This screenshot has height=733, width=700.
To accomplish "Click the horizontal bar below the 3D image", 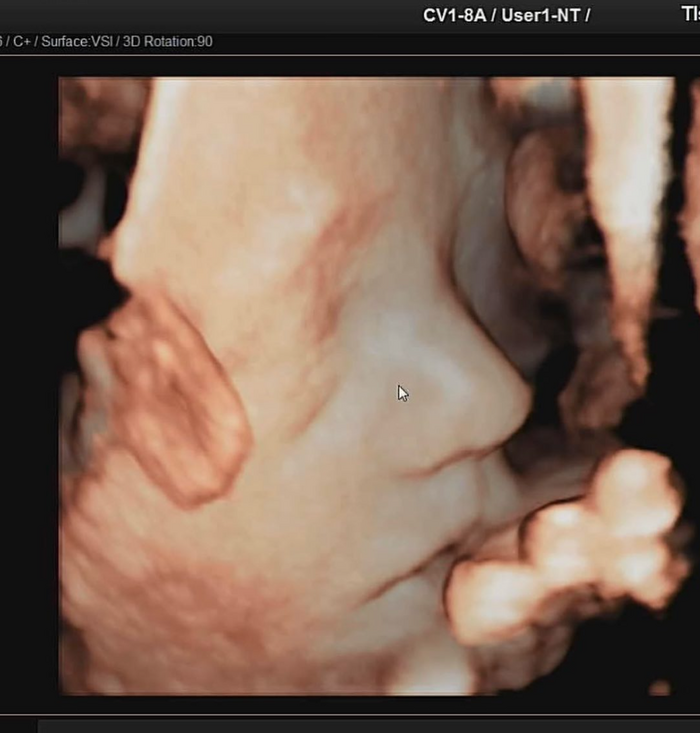I will click(350, 725).
